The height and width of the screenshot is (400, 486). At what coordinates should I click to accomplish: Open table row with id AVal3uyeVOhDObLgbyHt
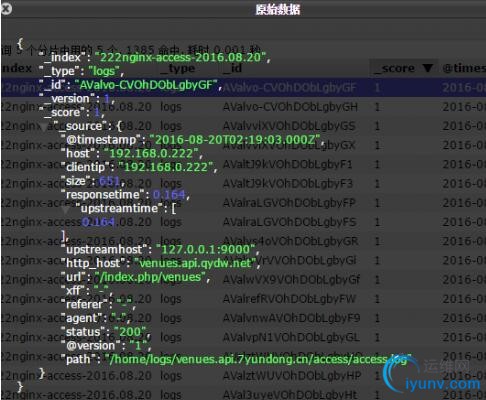coord(243,393)
